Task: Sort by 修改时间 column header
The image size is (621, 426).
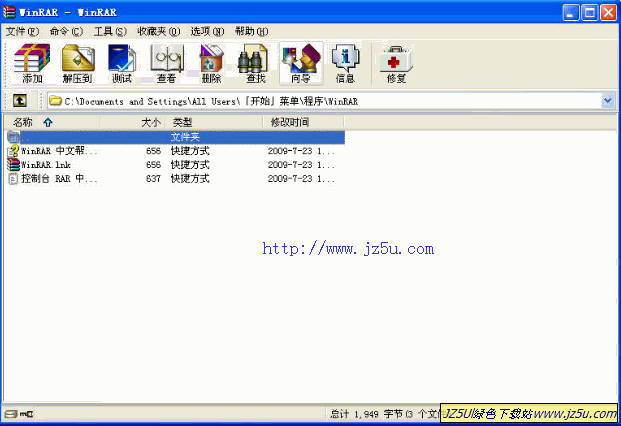Action: (x=304, y=122)
